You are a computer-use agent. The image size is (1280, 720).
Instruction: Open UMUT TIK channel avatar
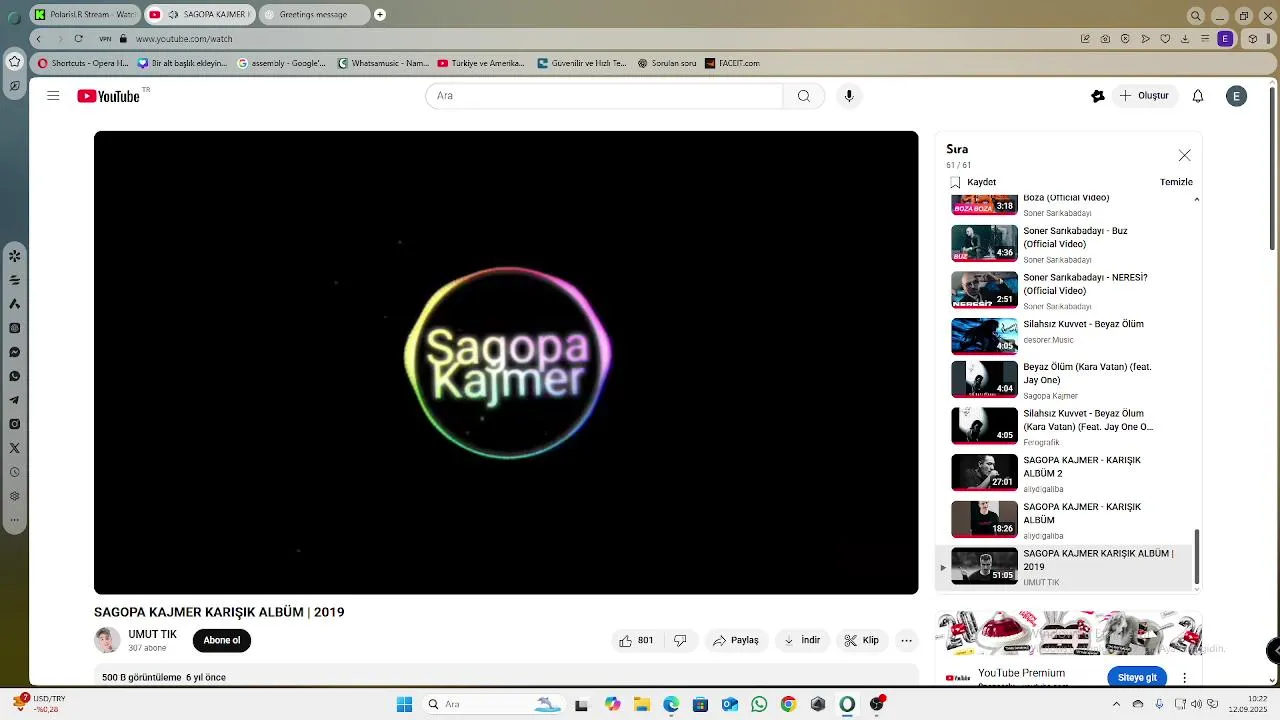coord(107,640)
